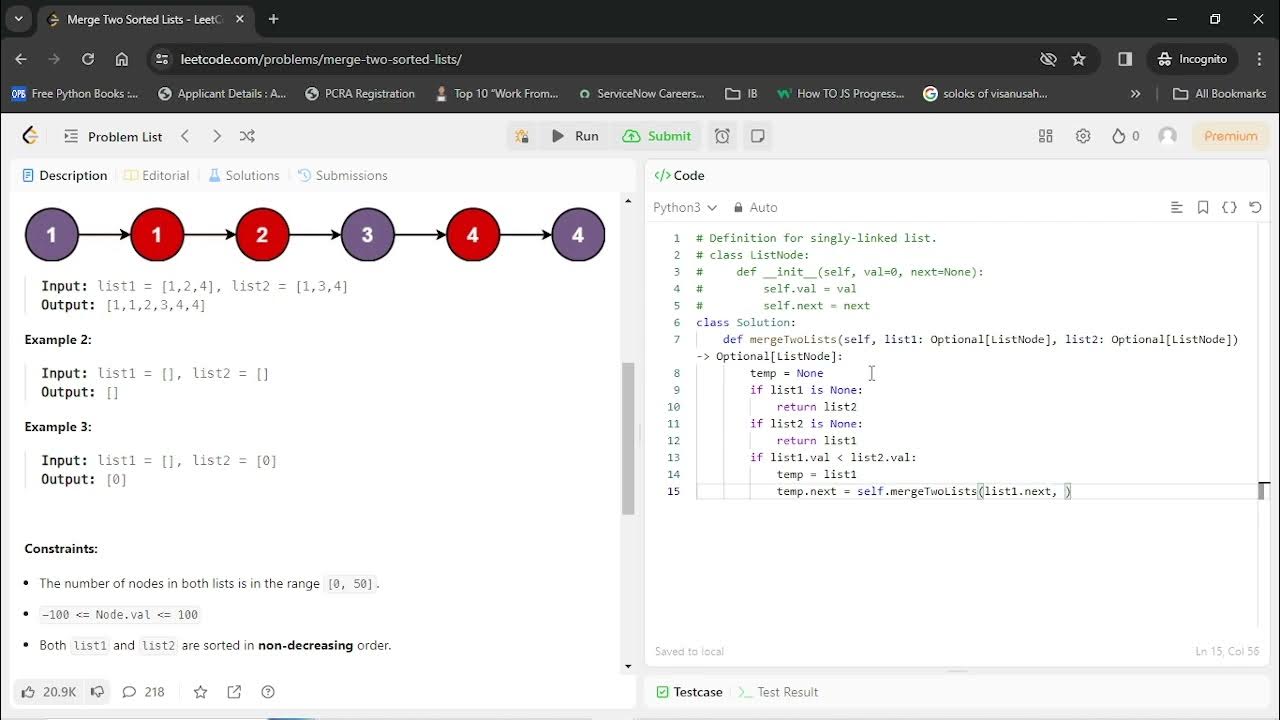
Task: Open the Python3 language dropdown
Action: [685, 207]
